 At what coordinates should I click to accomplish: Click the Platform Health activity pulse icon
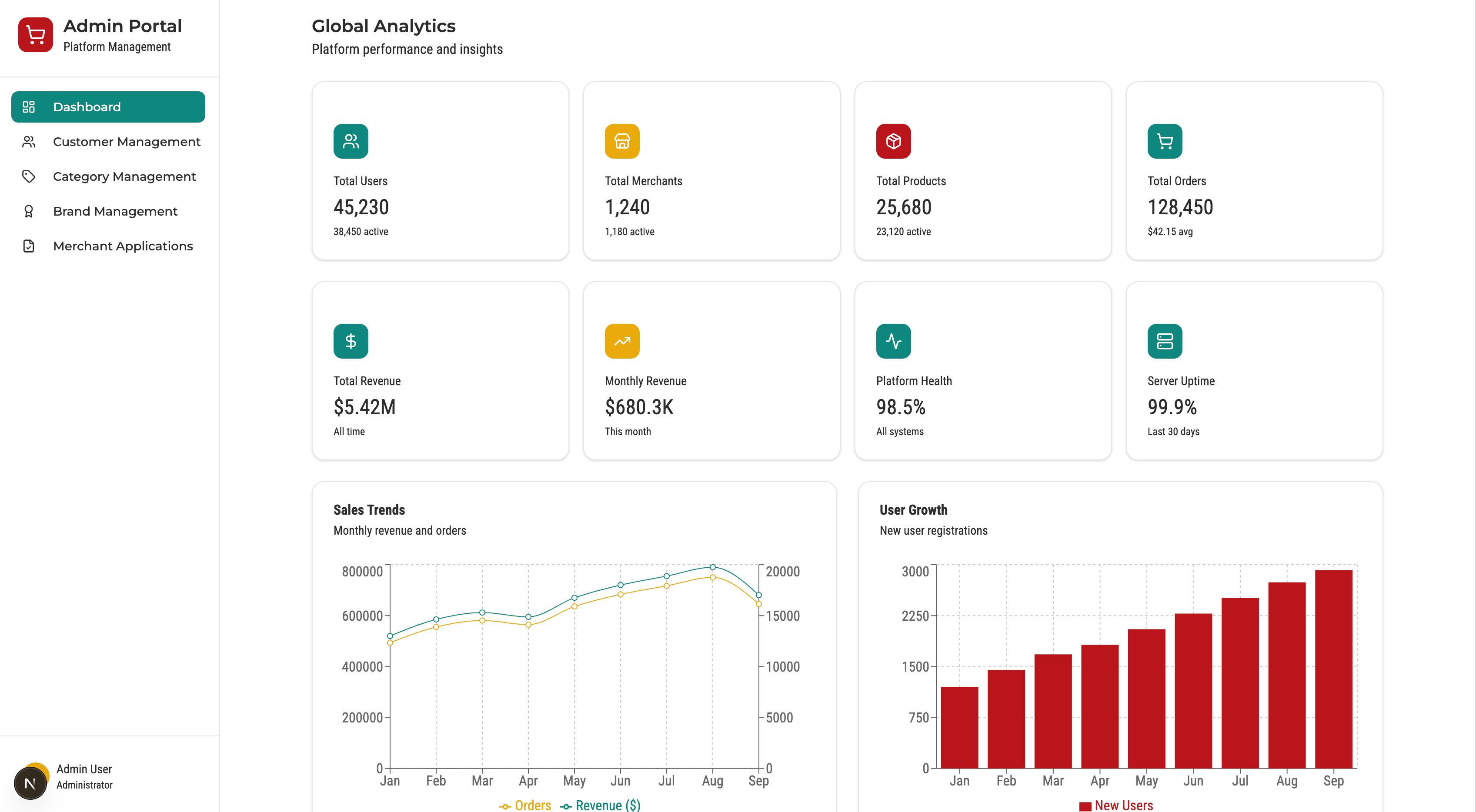(x=893, y=341)
